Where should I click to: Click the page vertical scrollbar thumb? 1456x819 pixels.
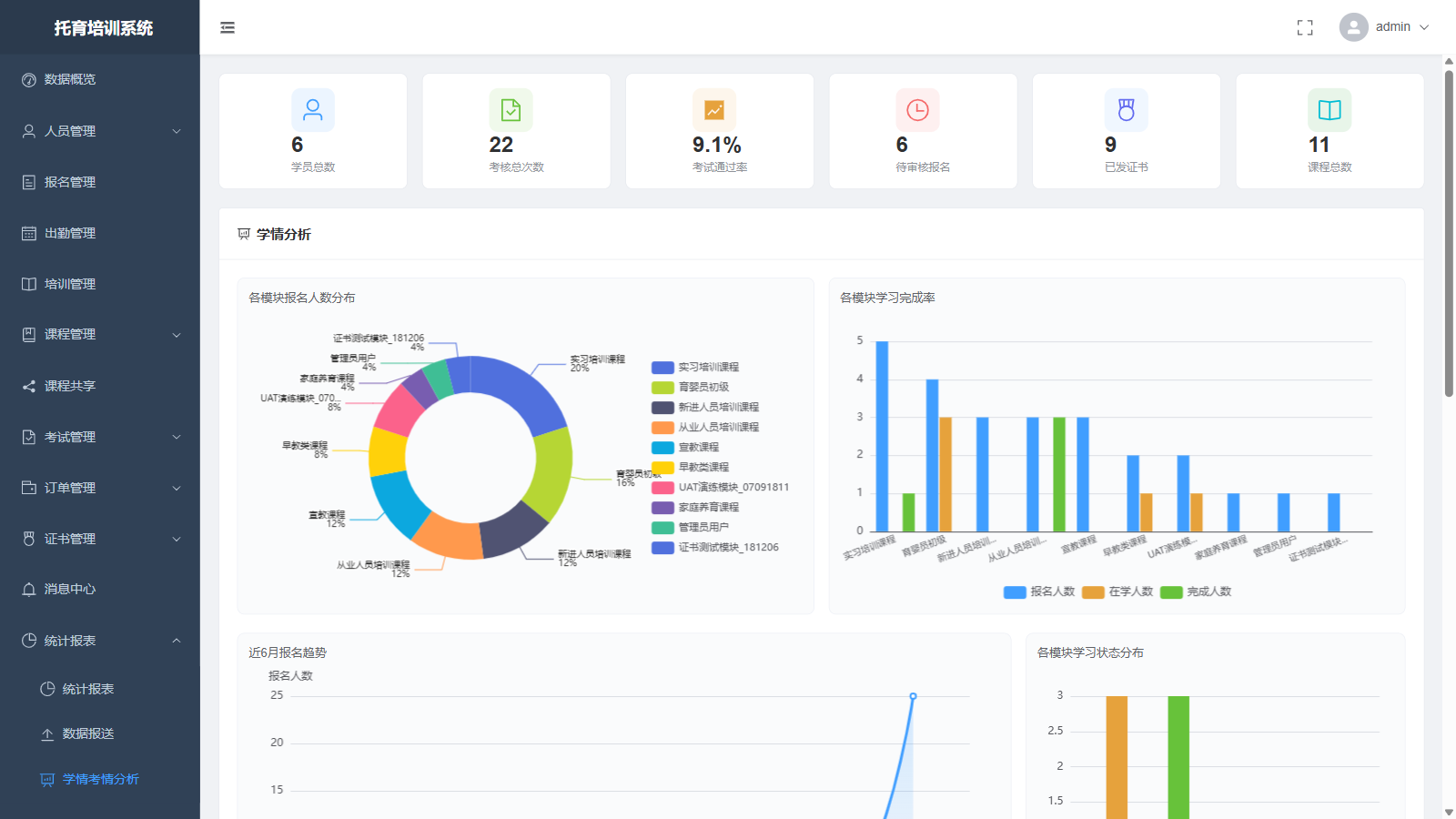coord(1449,233)
